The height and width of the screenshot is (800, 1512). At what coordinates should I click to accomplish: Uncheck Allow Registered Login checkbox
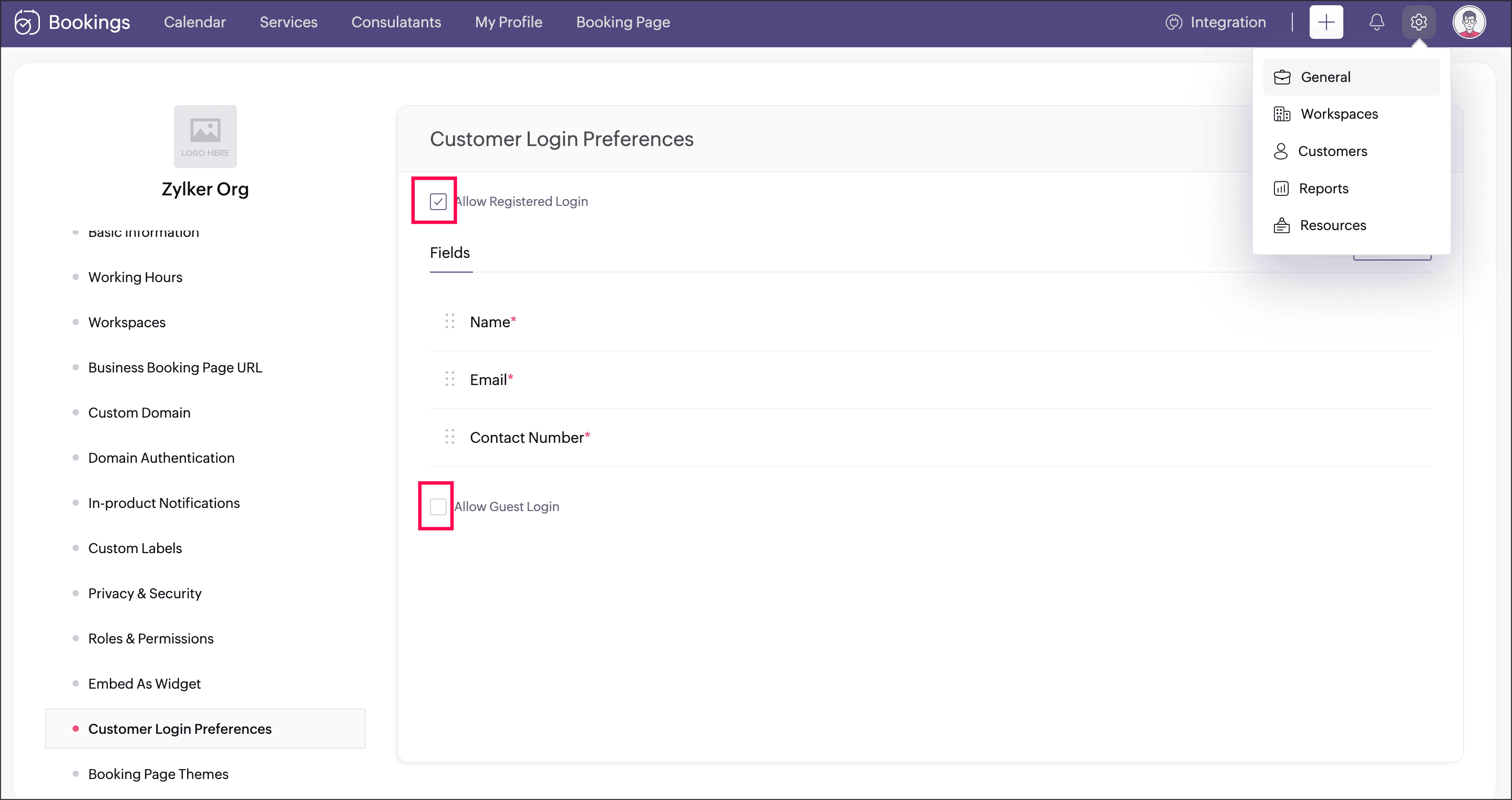[x=438, y=202]
